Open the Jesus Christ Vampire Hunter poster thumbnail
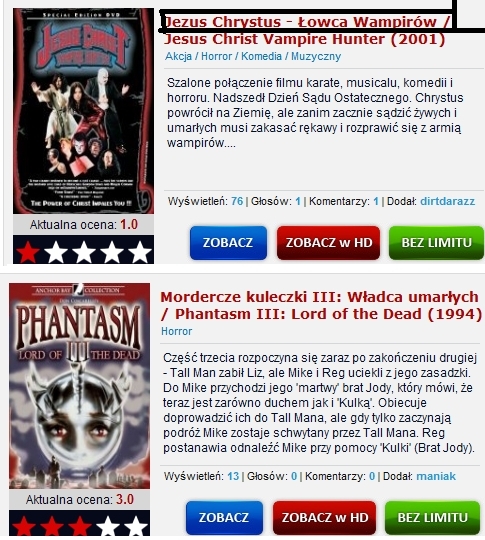Screen dimensions: 485x540 click(x=83, y=111)
